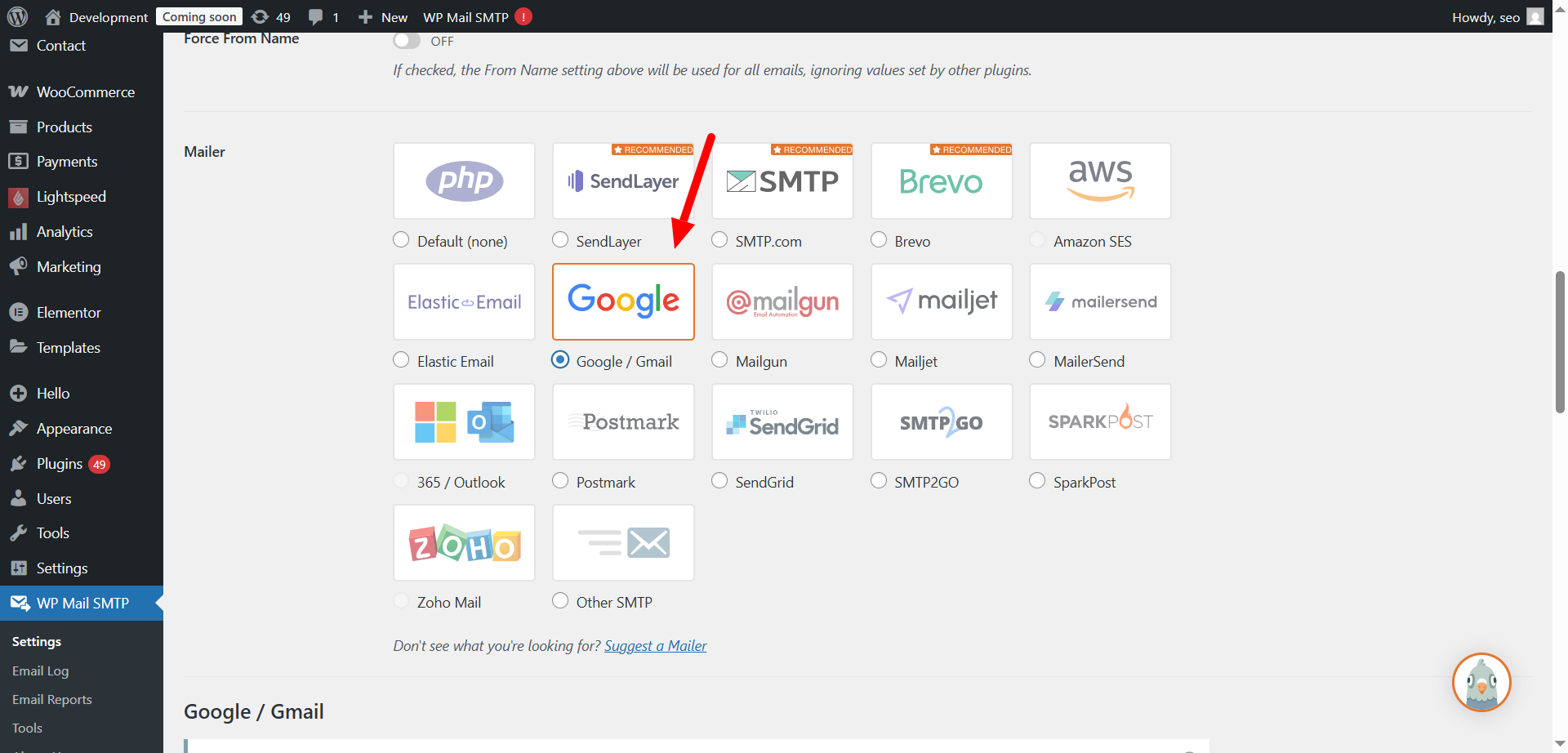
Task: Select the SendGrid radio button
Action: pos(719,480)
